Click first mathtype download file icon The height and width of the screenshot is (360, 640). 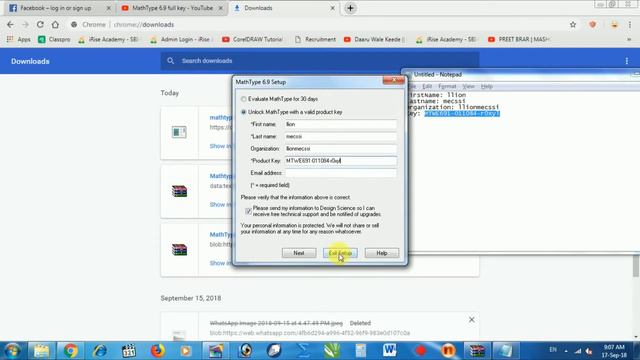[179, 132]
